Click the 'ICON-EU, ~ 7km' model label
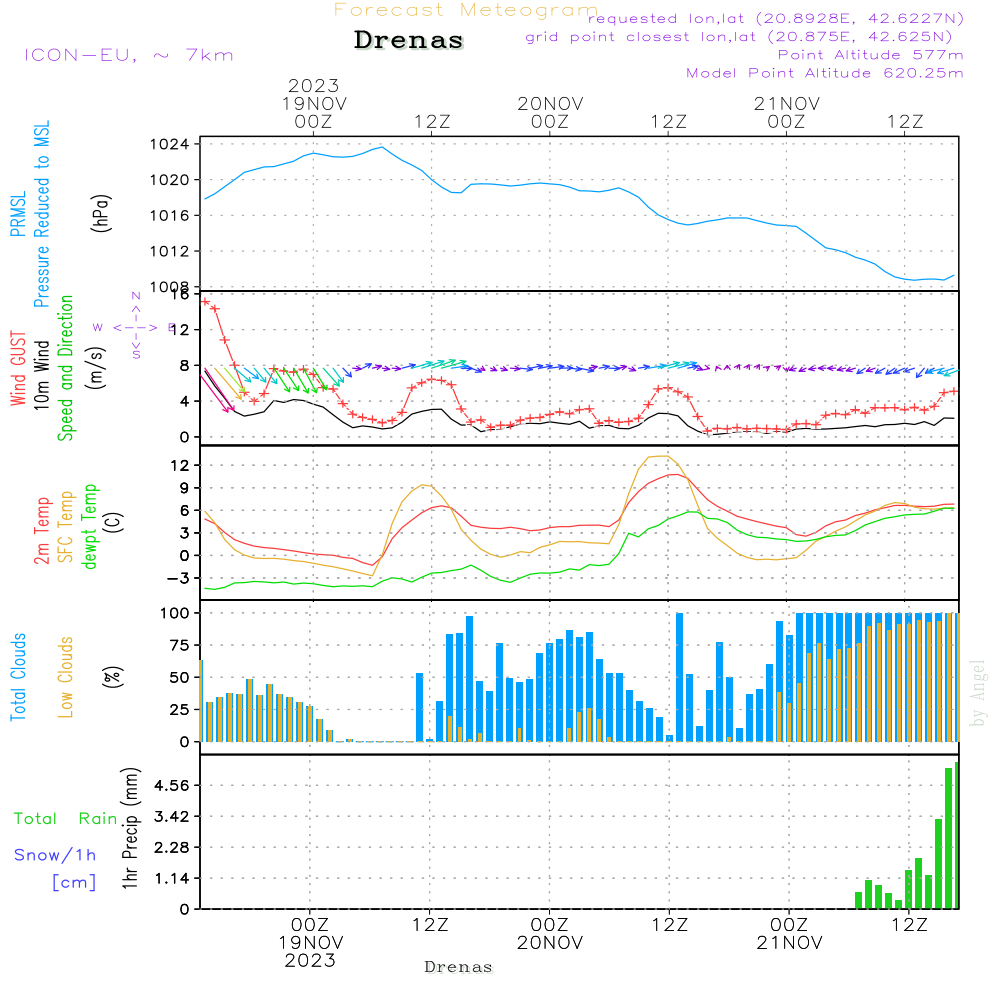Image resolution: width=1000 pixels, height=1000 pixels. pyautogui.click(x=129, y=55)
